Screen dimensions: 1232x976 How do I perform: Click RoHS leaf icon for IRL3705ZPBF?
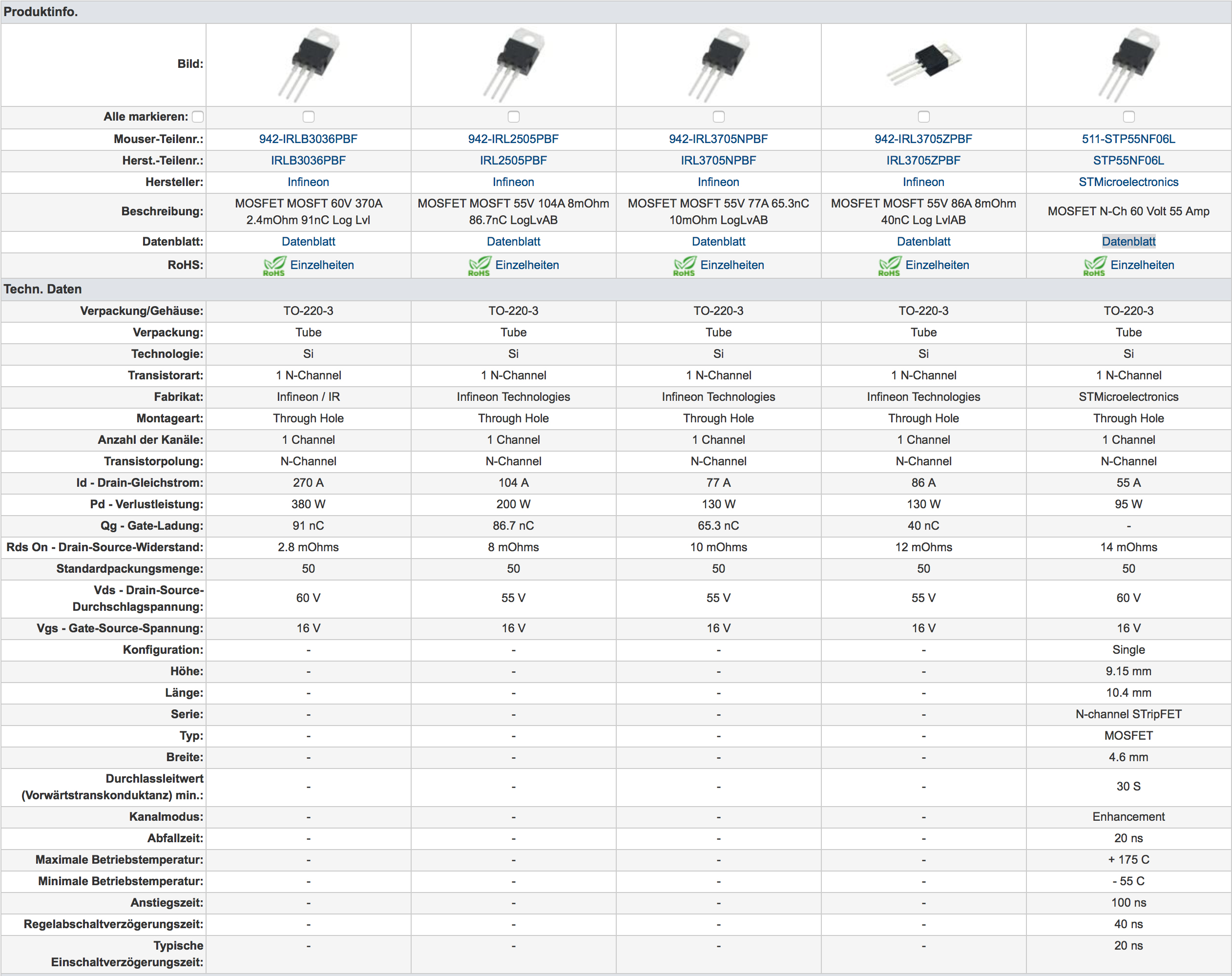point(890,266)
